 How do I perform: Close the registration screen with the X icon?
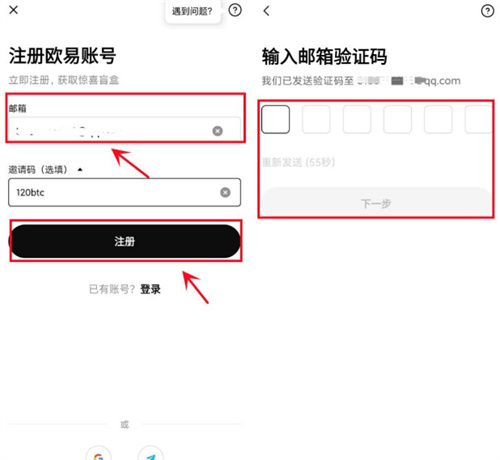click(14, 10)
